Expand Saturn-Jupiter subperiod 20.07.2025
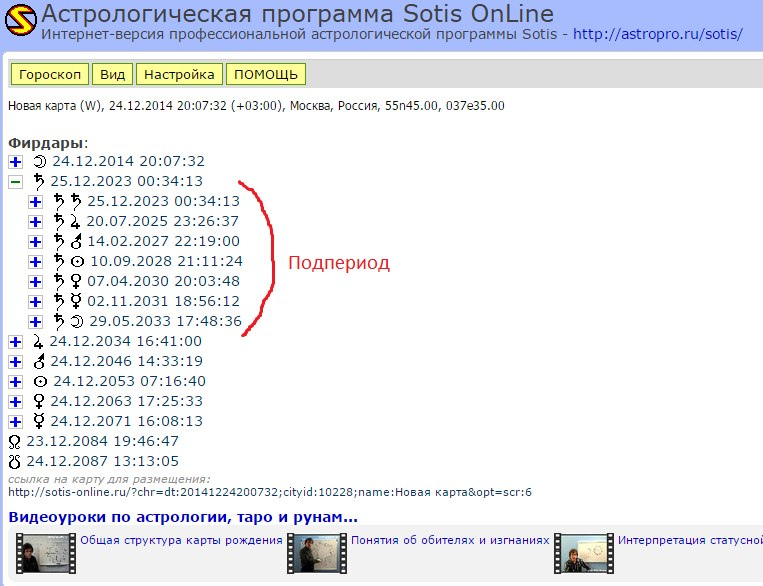This screenshot has height=586, width=763. click(x=35, y=222)
